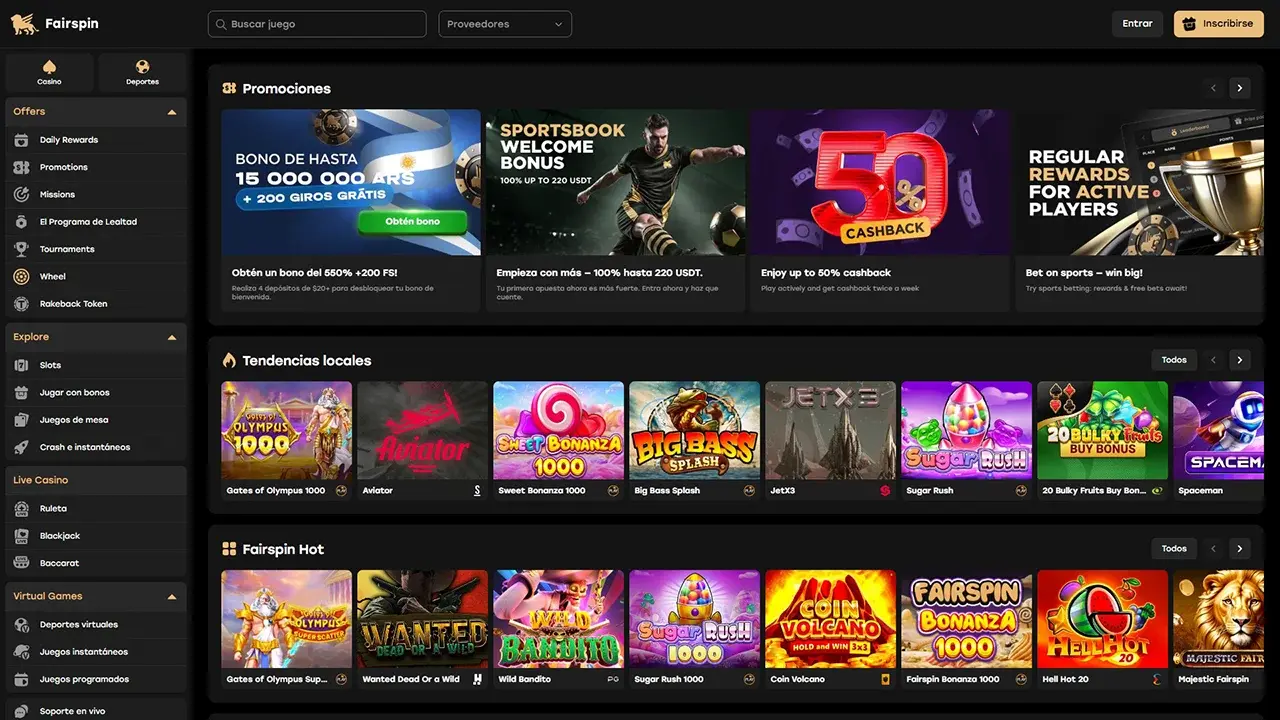1280x720 pixels.
Task: Open Juegos de mesa icon
Action: point(21,420)
